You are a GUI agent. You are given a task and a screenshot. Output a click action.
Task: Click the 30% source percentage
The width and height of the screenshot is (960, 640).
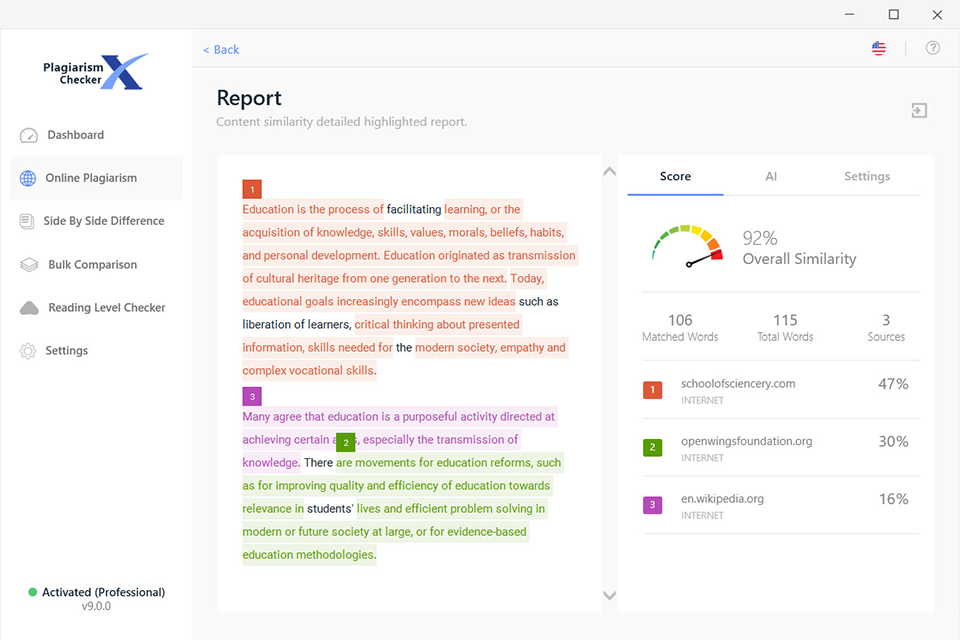point(893,442)
